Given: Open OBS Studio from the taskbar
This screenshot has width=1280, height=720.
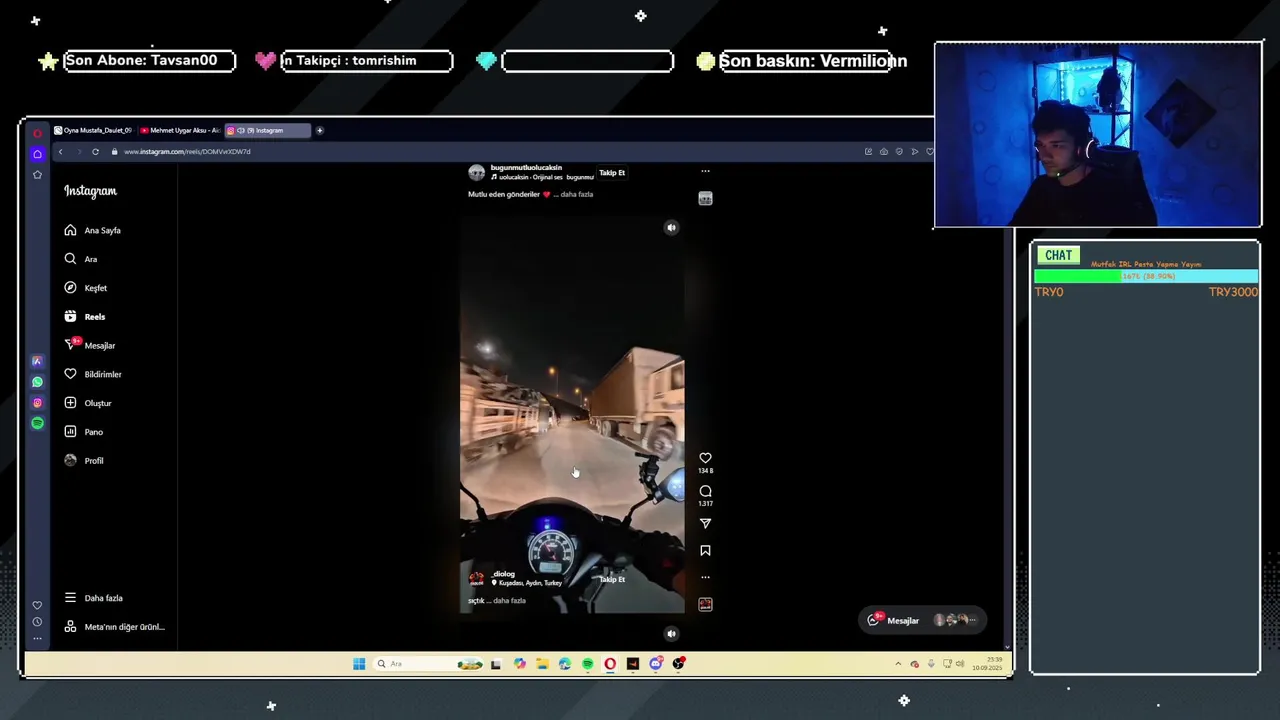Looking at the screenshot, I should [679, 664].
